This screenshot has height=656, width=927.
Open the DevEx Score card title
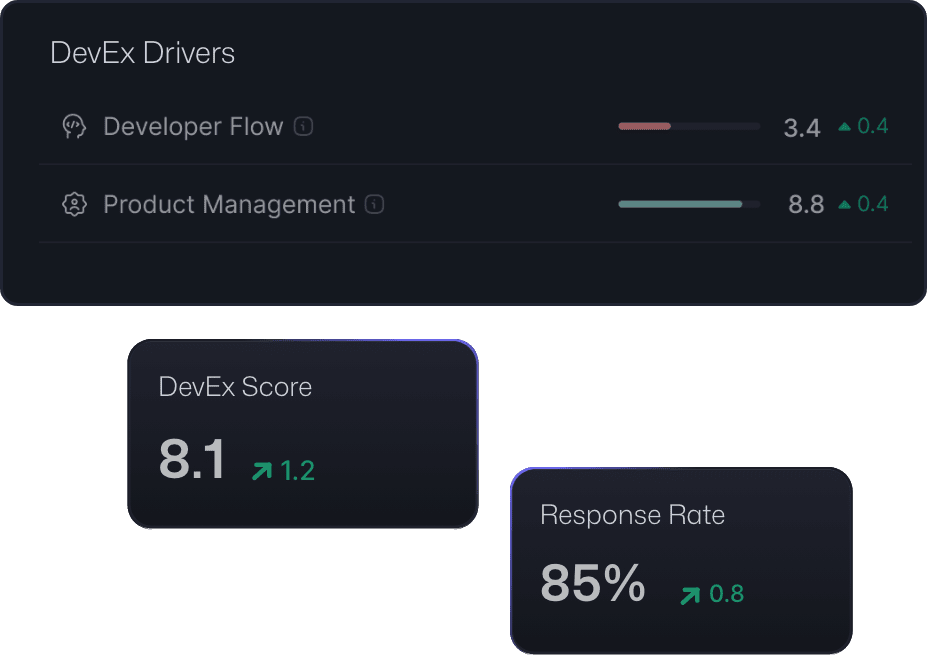[235, 387]
